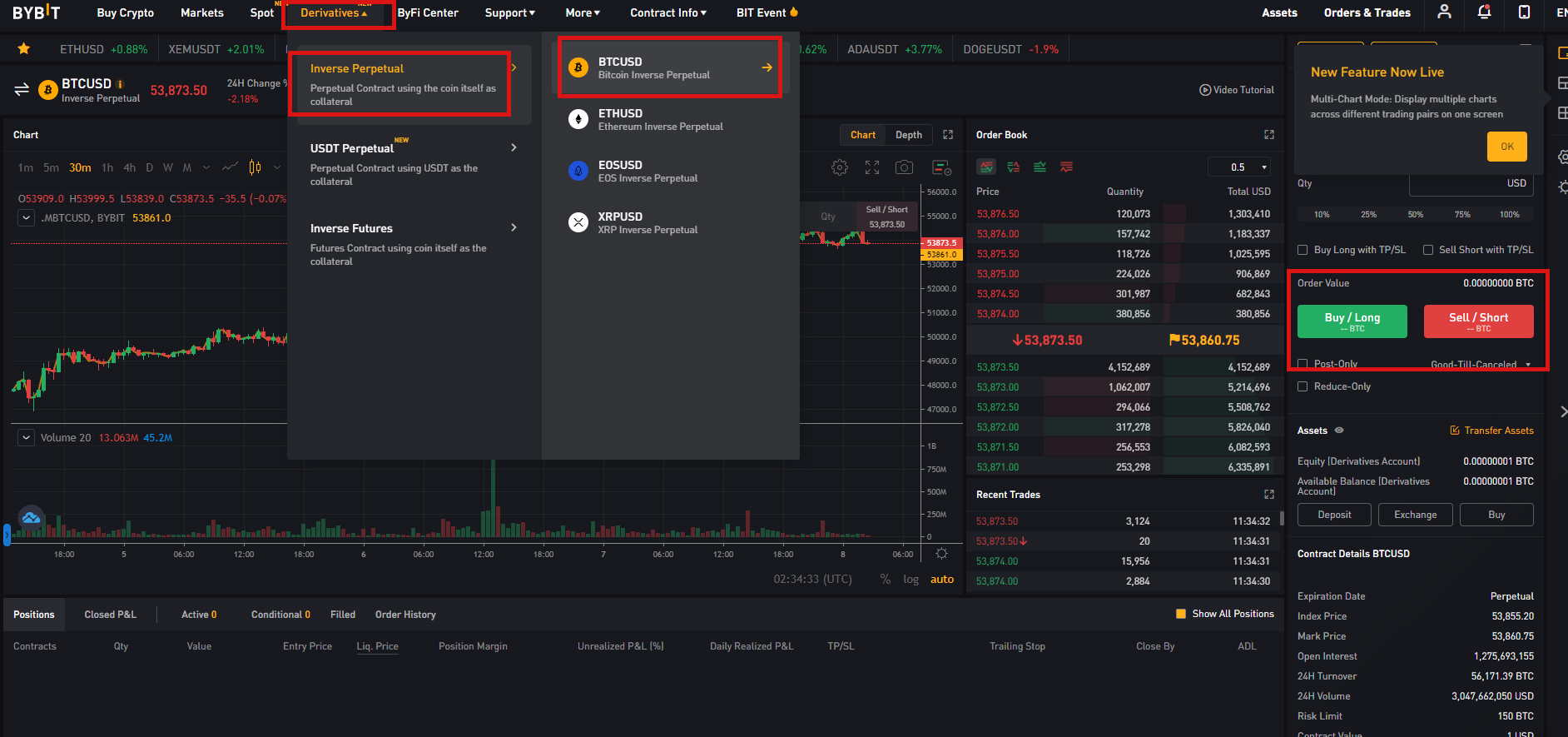Switch to the Closed P&L tab
The height and width of the screenshot is (737, 1568).
pyautogui.click(x=110, y=615)
